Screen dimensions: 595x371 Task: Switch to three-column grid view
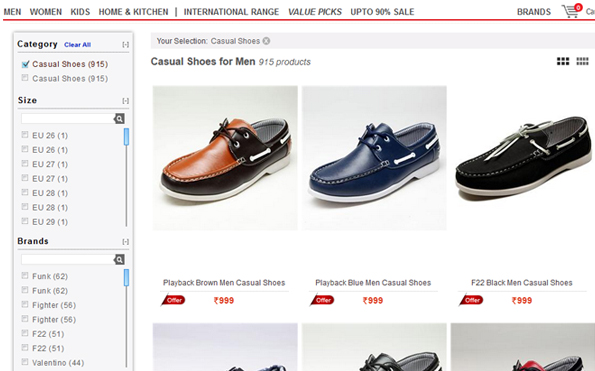tap(563, 61)
